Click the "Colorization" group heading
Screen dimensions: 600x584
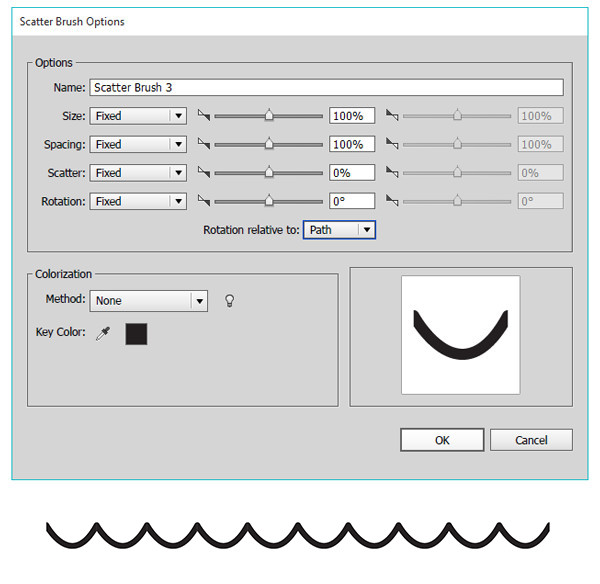pyautogui.click(x=63, y=274)
